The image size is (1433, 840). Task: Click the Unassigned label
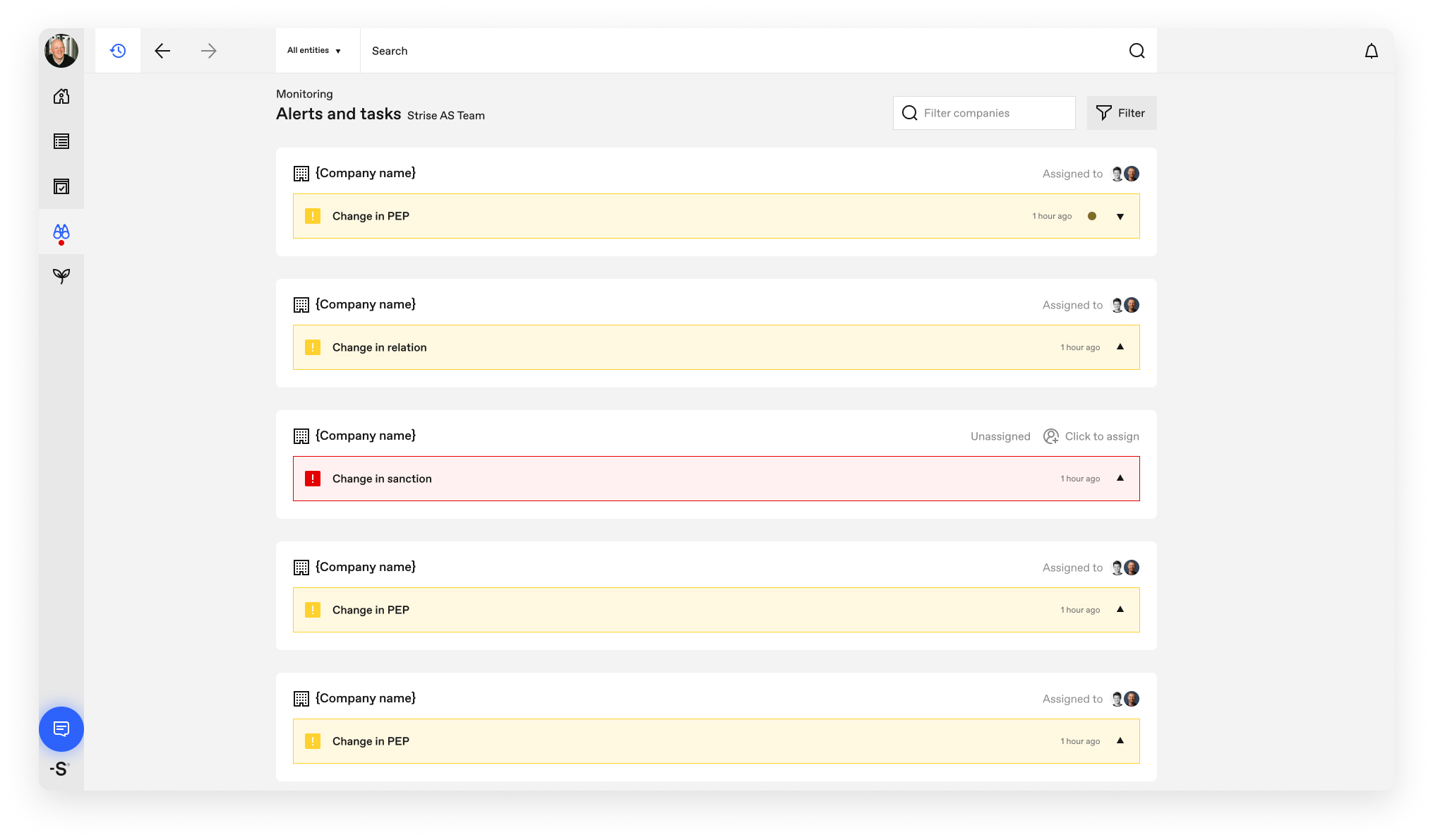point(1000,436)
